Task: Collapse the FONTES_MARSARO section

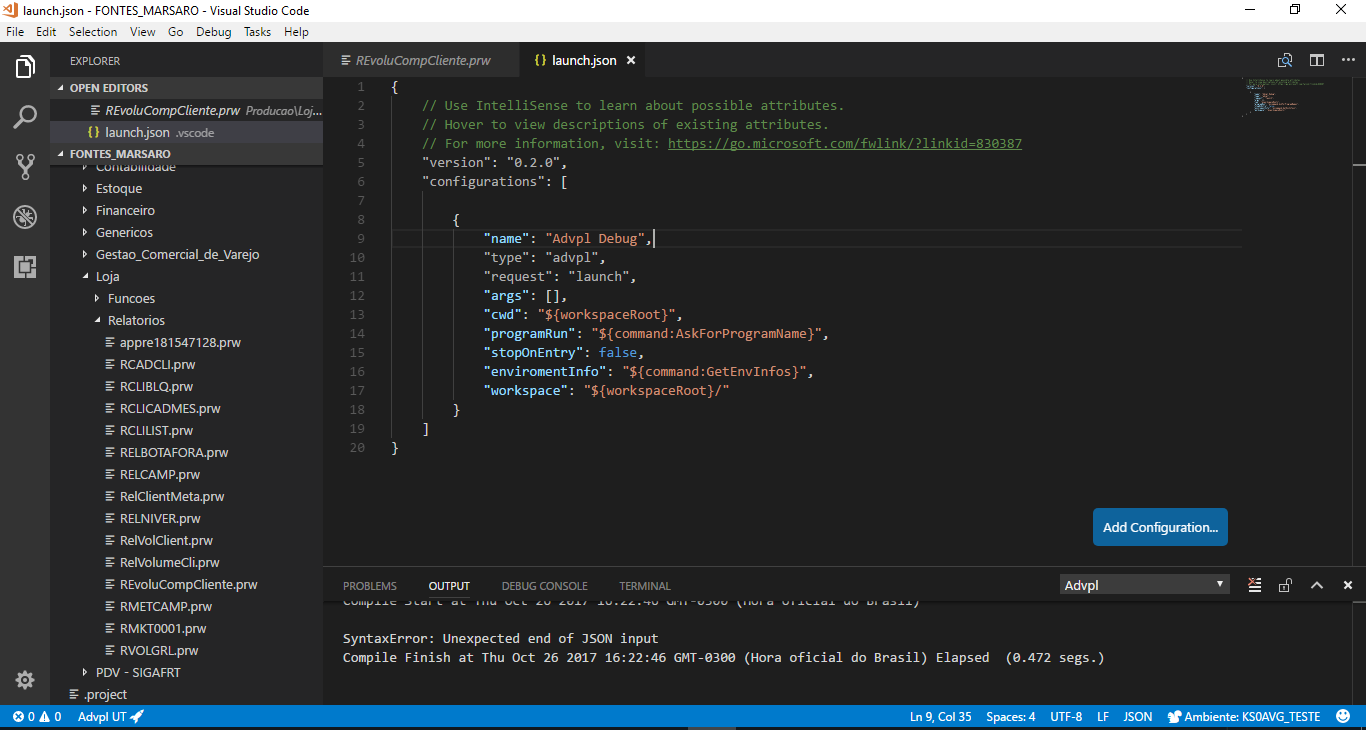Action: coord(186,154)
